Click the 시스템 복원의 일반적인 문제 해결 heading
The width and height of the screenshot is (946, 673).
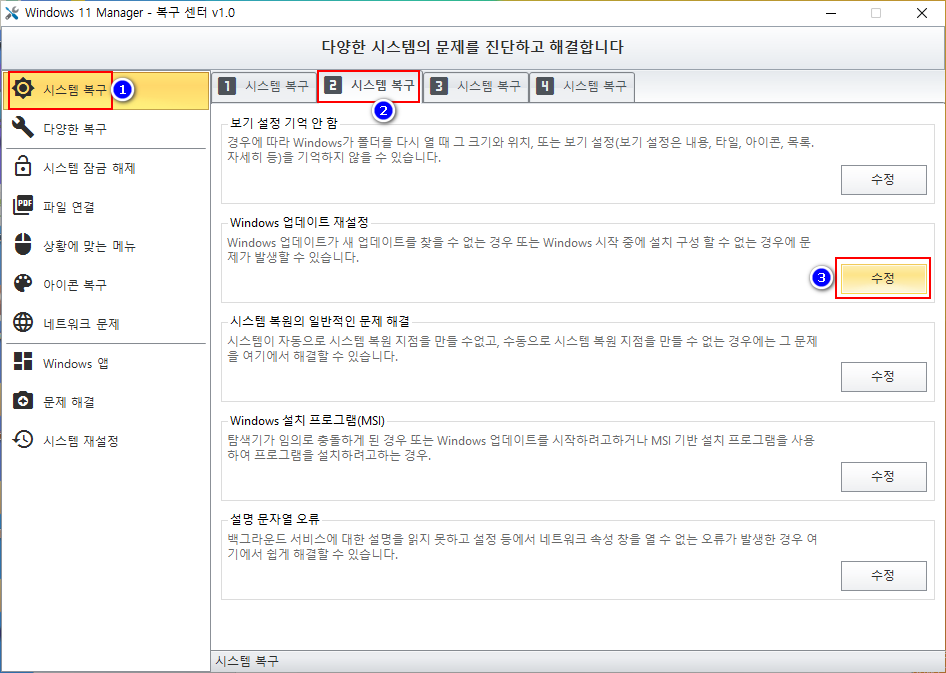[320, 321]
